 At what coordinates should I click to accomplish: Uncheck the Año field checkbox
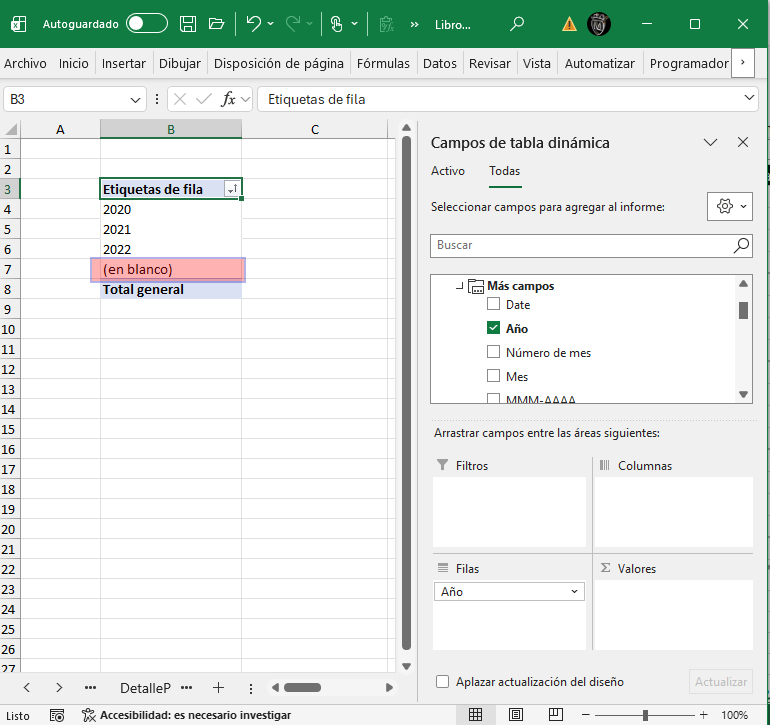pyautogui.click(x=493, y=329)
